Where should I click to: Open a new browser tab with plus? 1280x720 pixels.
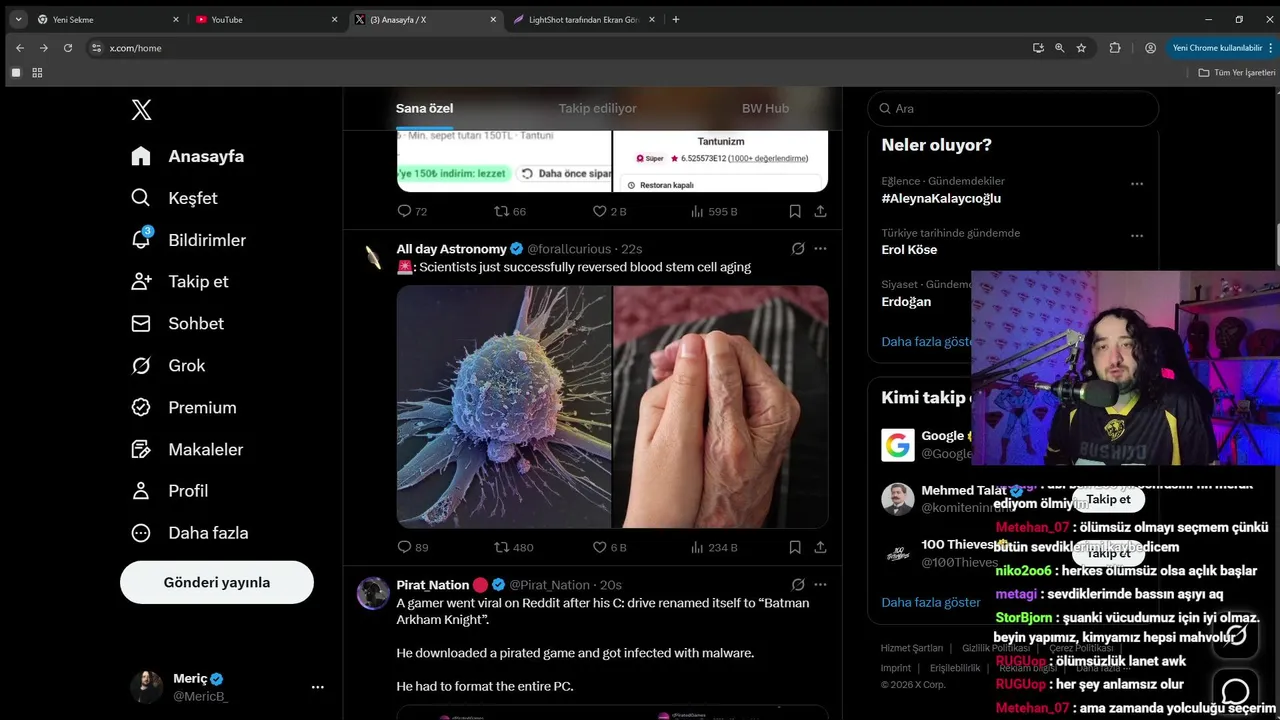676,19
